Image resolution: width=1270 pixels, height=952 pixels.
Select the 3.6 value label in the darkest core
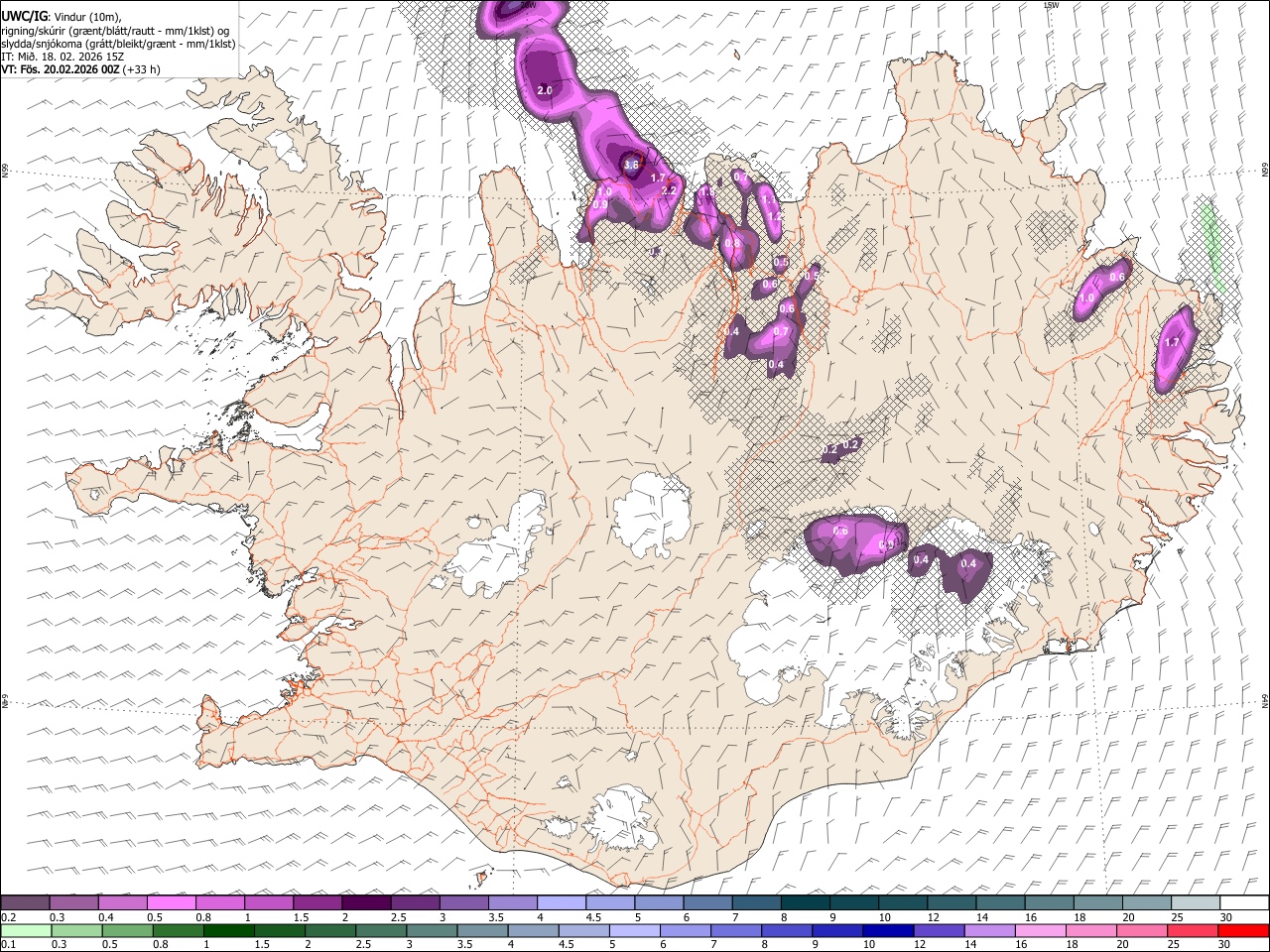(630, 165)
